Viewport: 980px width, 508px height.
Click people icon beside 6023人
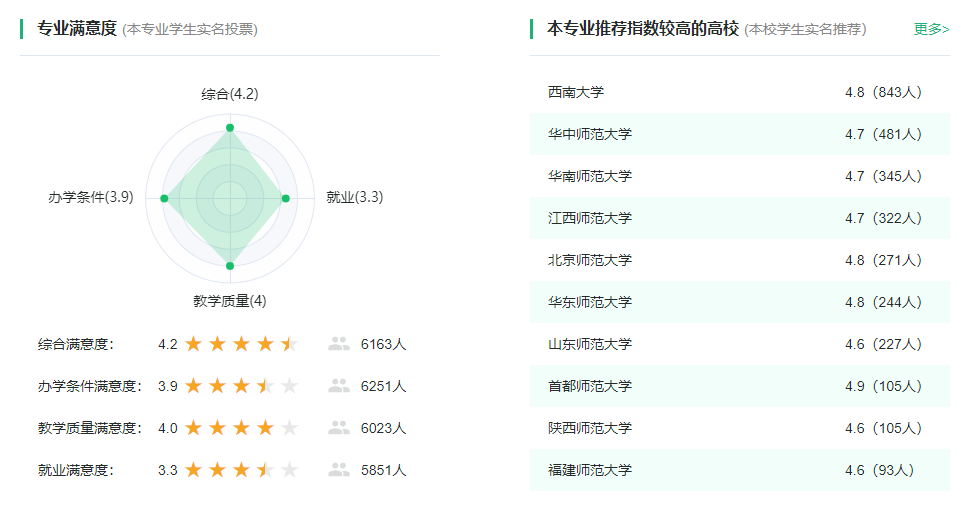339,428
